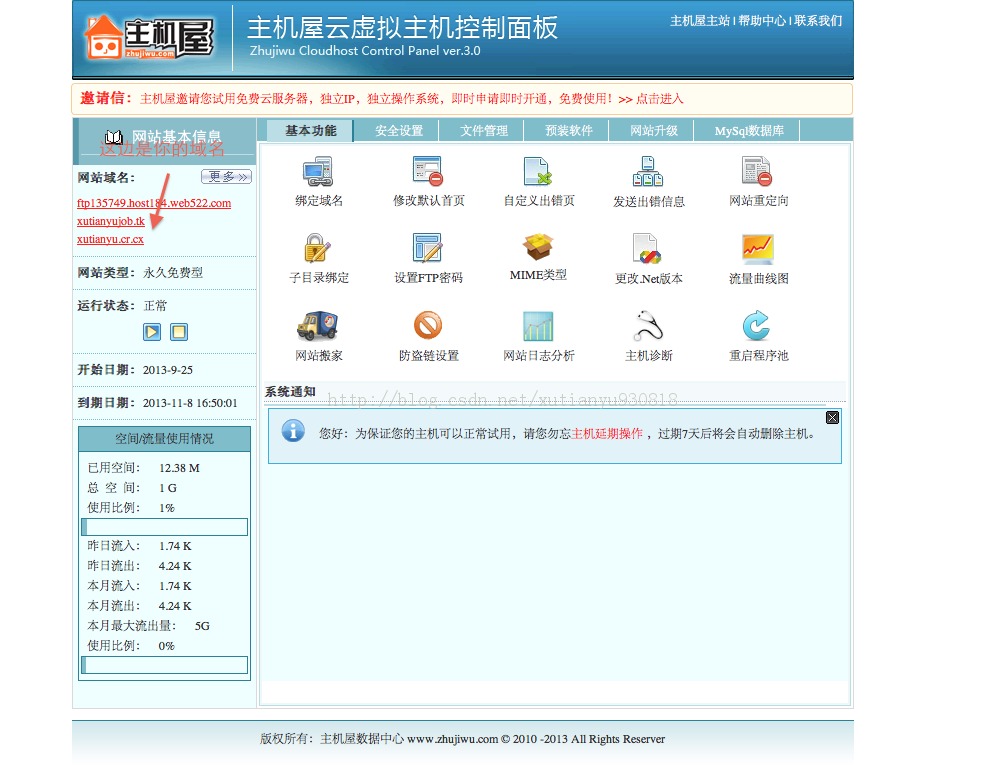Click the blue info icon in notification
Screen dimensions: 988x778
293,431
